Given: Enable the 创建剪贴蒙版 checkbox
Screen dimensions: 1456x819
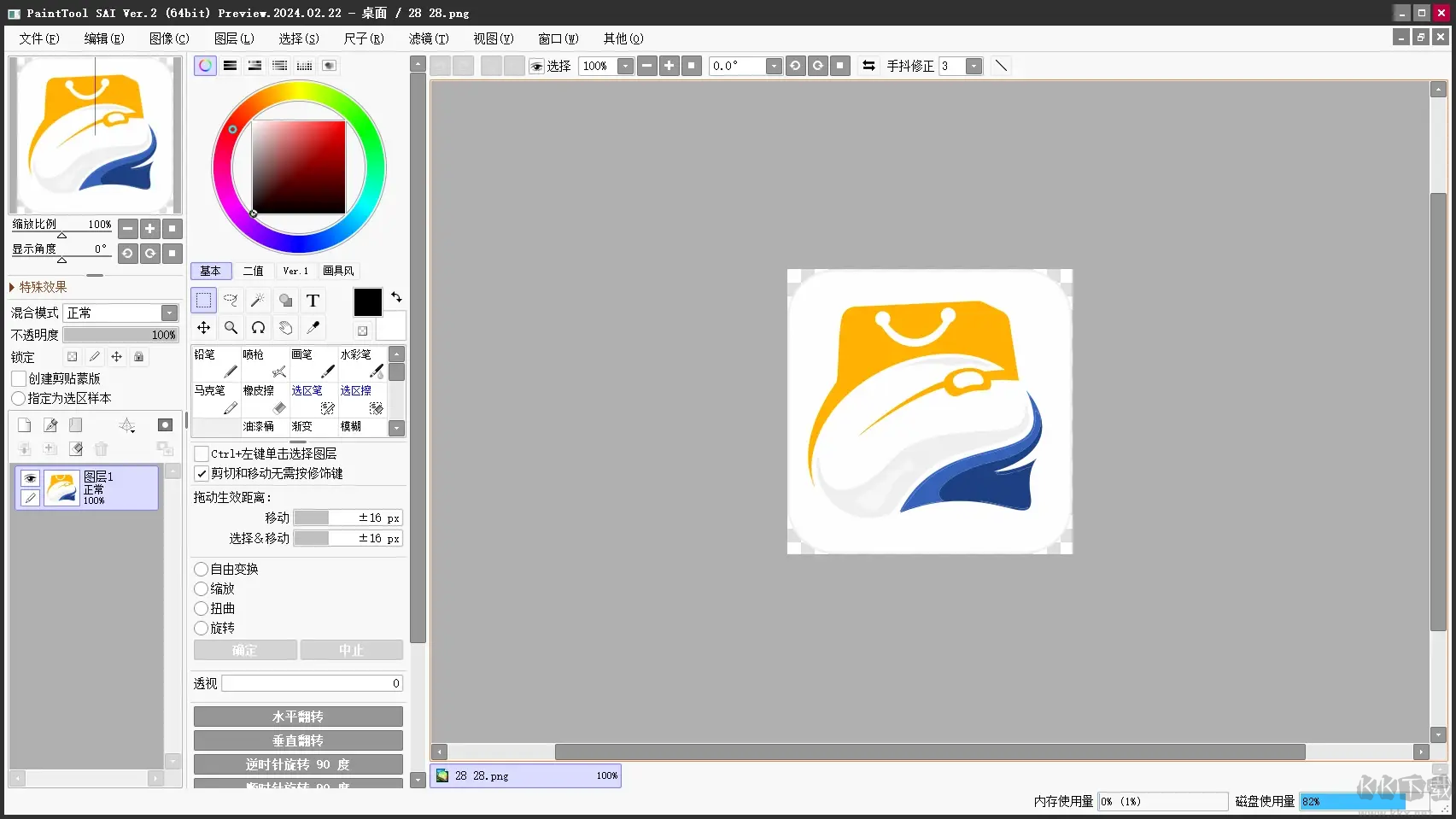Looking at the screenshot, I should pos(19,378).
